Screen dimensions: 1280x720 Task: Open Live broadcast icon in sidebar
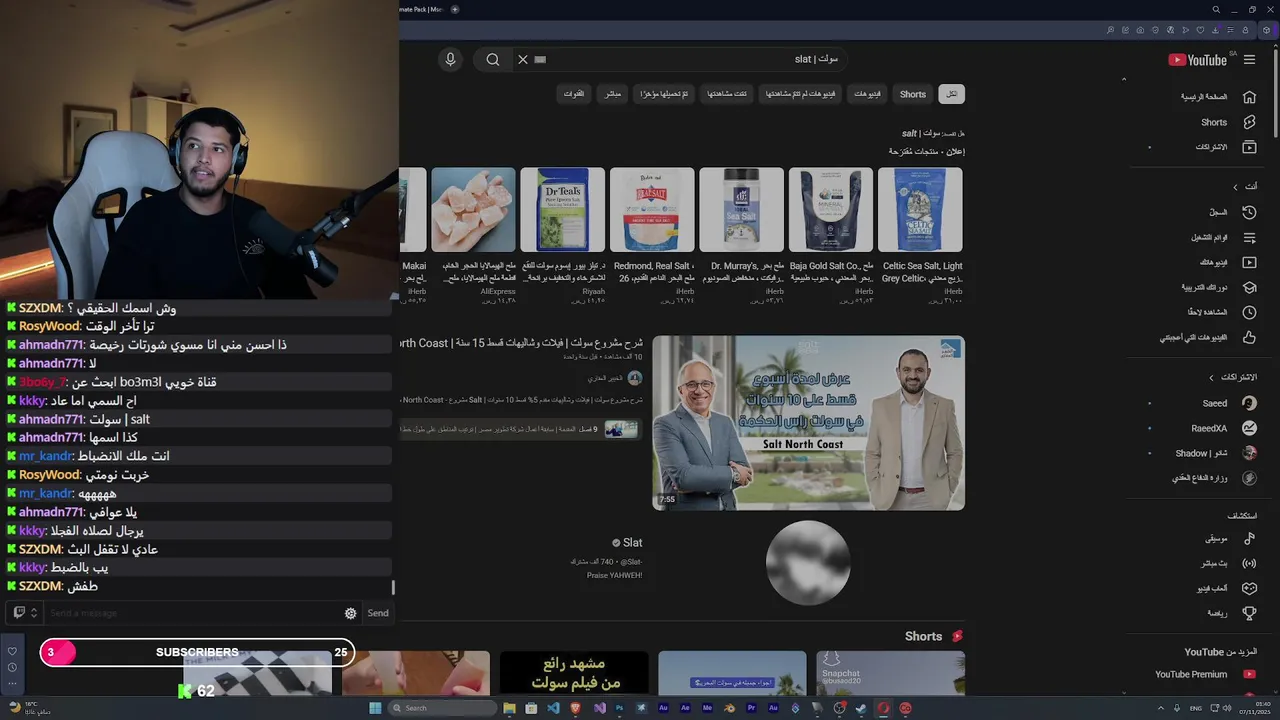point(1249,563)
